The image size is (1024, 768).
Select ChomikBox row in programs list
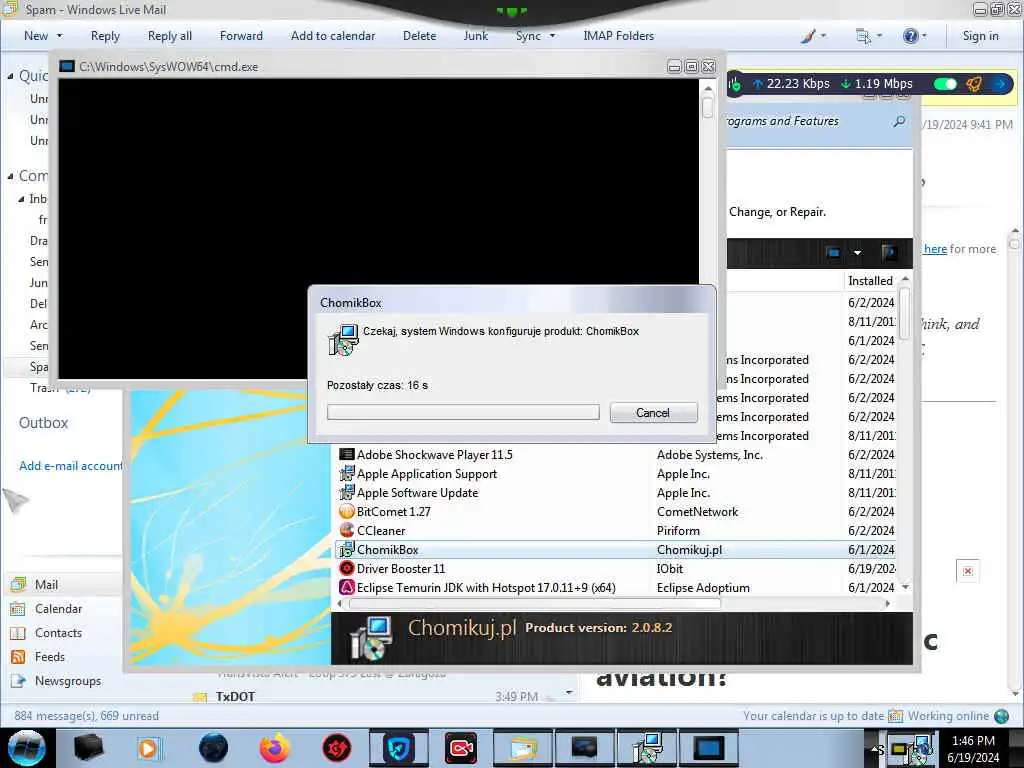click(x=615, y=550)
